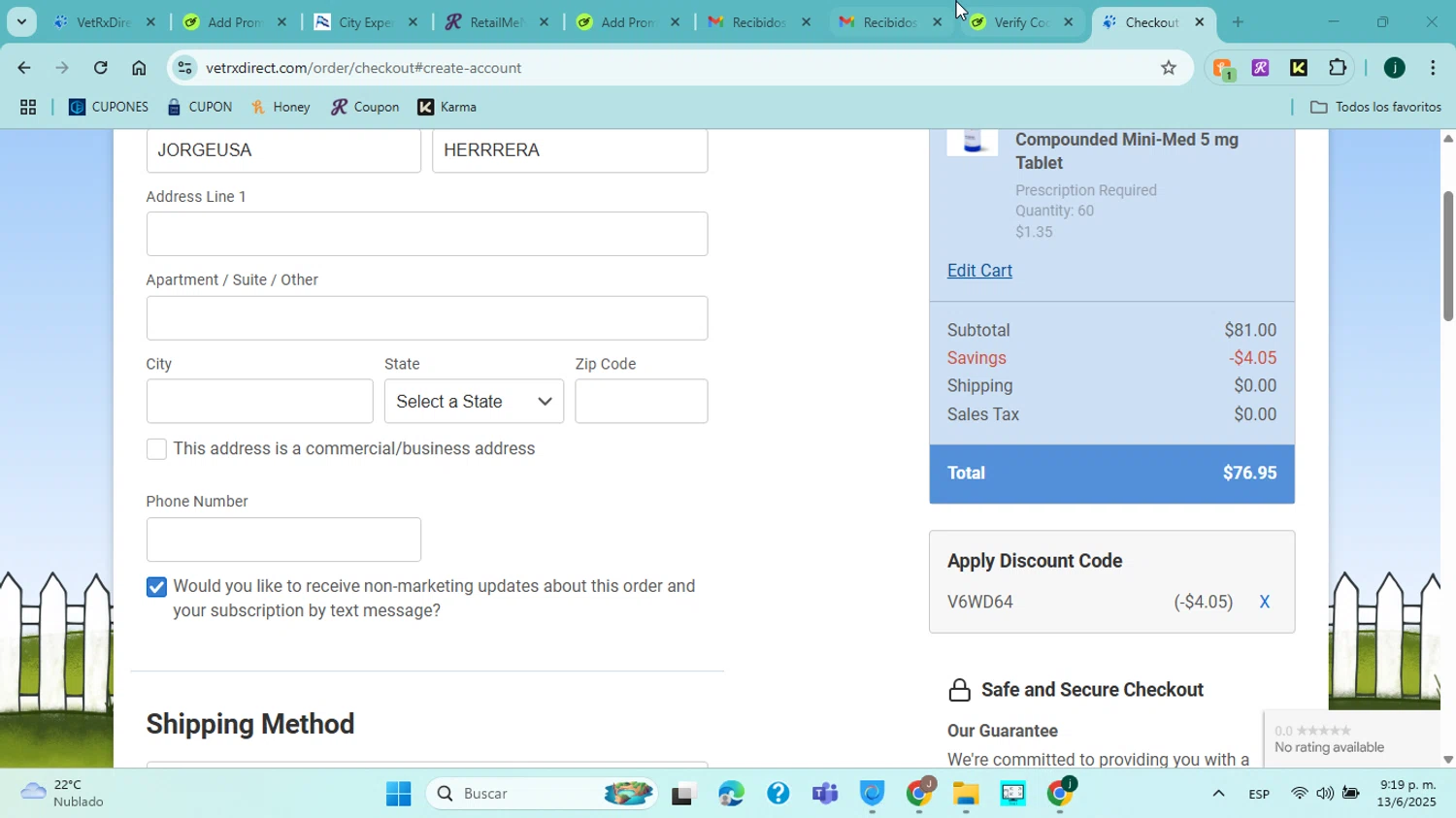Open the CUPON bookmark
Image resolution: width=1456 pixels, height=818 pixels.
(200, 107)
